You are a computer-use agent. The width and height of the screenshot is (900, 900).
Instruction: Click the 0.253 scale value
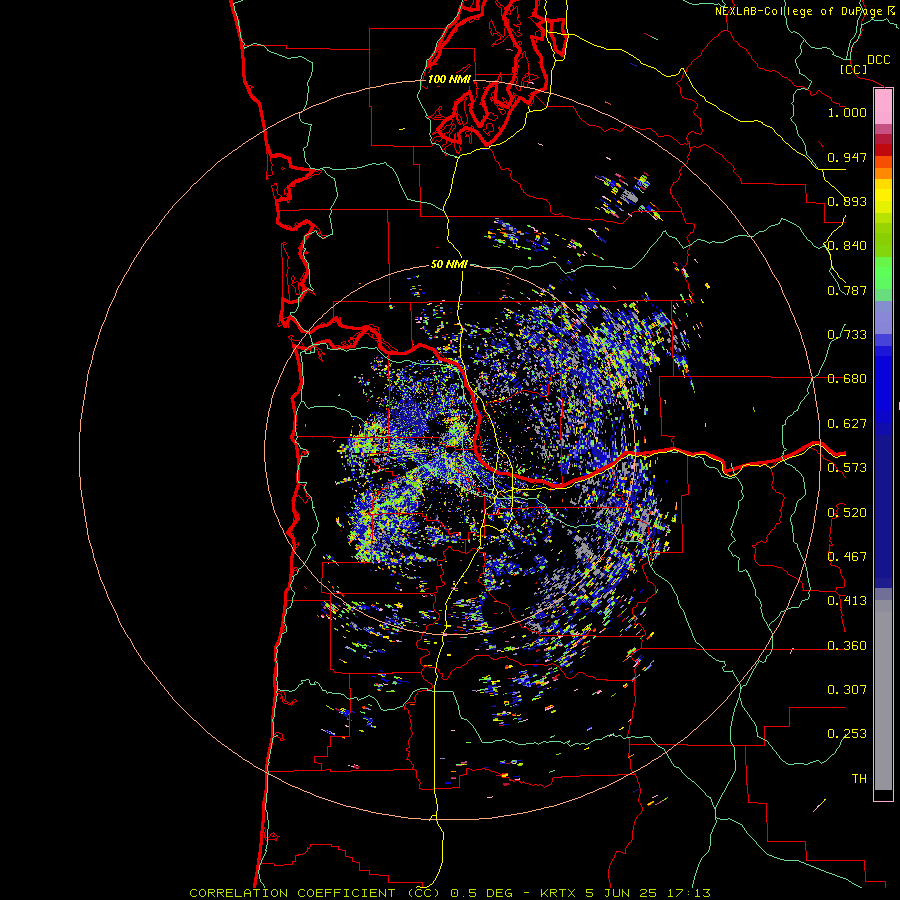[x=847, y=734]
